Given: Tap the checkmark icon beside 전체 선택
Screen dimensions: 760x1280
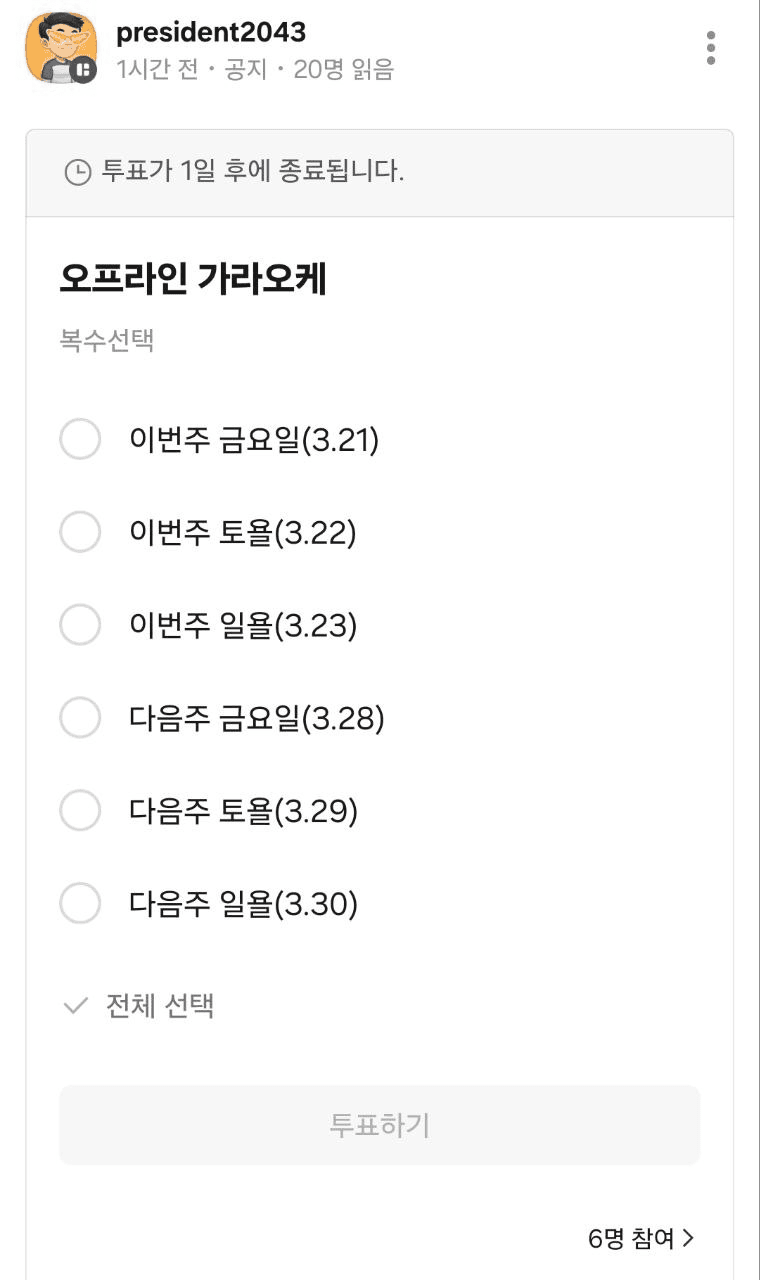Looking at the screenshot, I should pos(76,1006).
